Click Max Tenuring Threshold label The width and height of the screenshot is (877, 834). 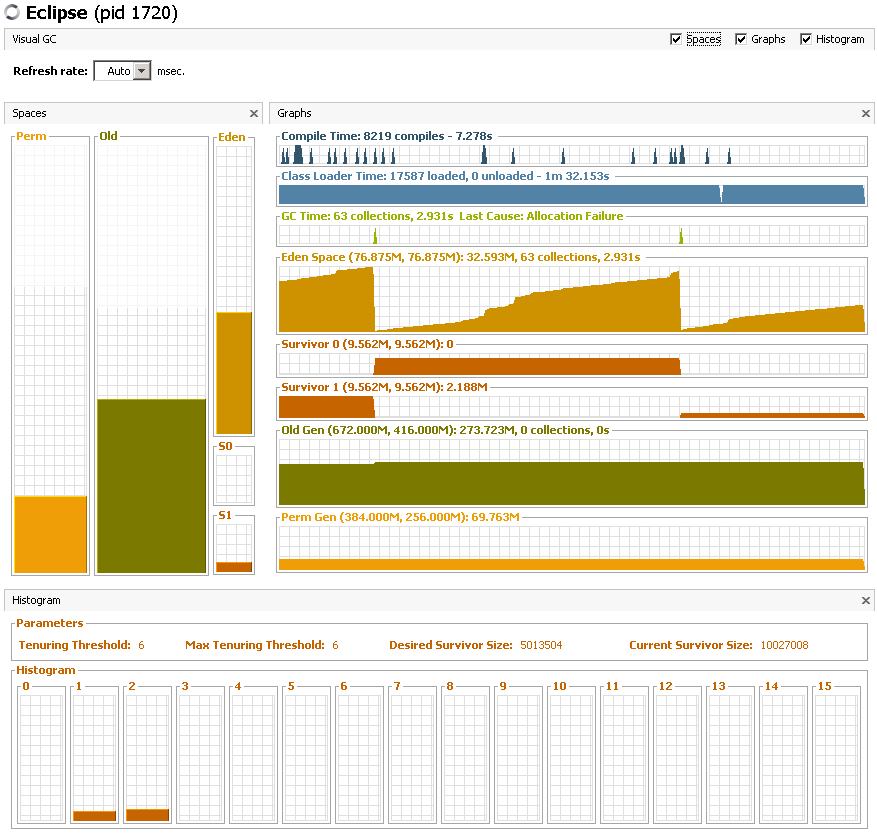[x=254, y=645]
